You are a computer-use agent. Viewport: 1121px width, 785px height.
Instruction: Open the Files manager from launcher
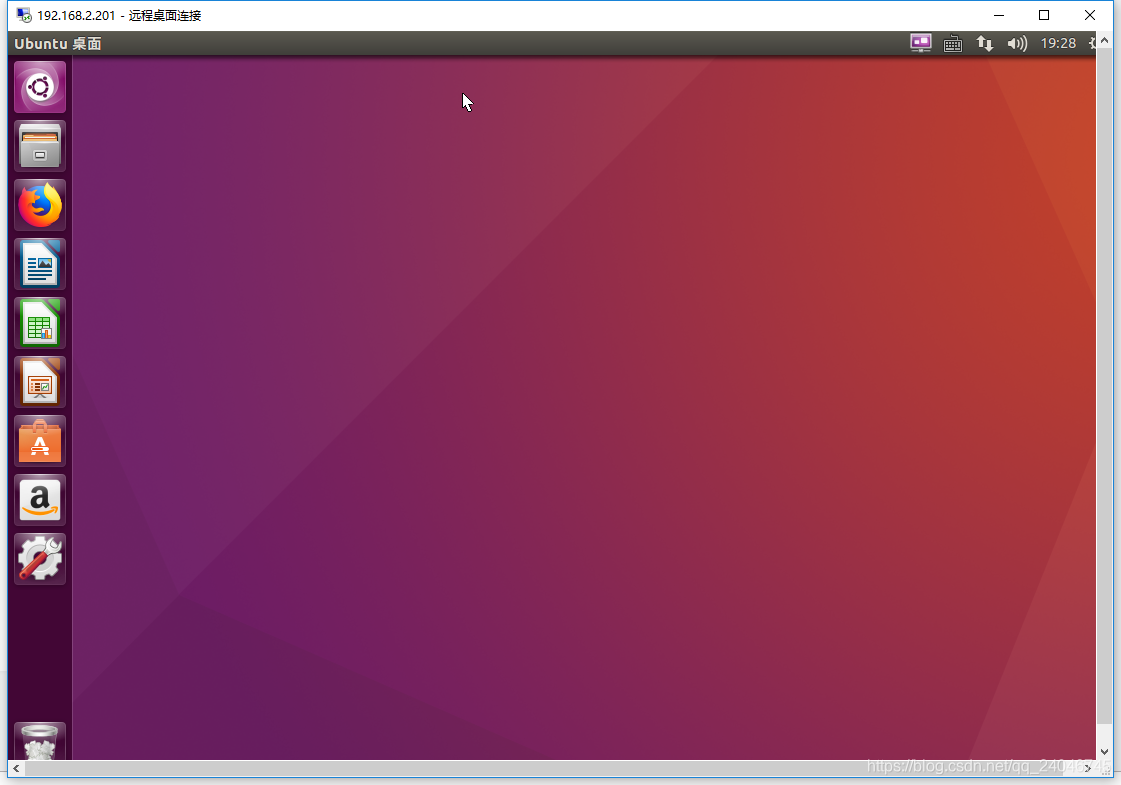[40, 146]
